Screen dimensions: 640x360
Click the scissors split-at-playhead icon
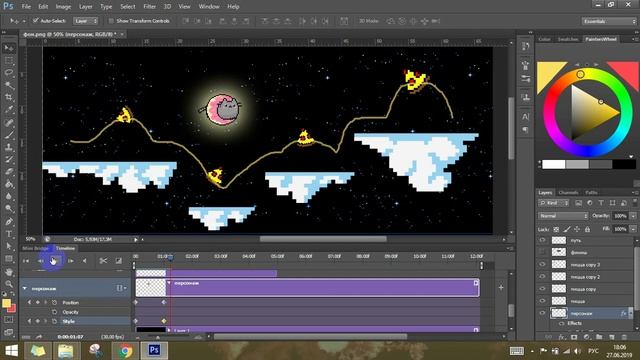tap(103, 260)
